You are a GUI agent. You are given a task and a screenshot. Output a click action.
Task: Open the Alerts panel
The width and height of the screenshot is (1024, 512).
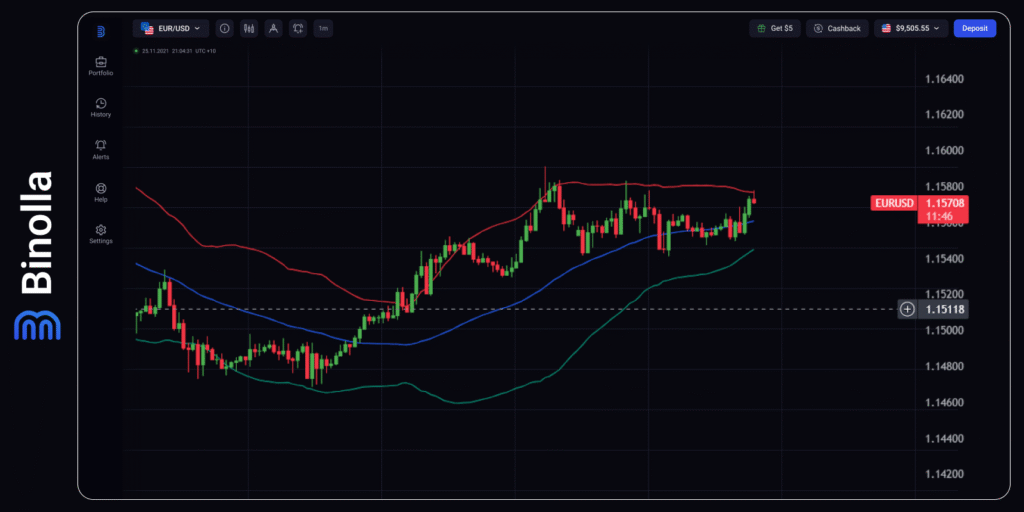coord(101,150)
